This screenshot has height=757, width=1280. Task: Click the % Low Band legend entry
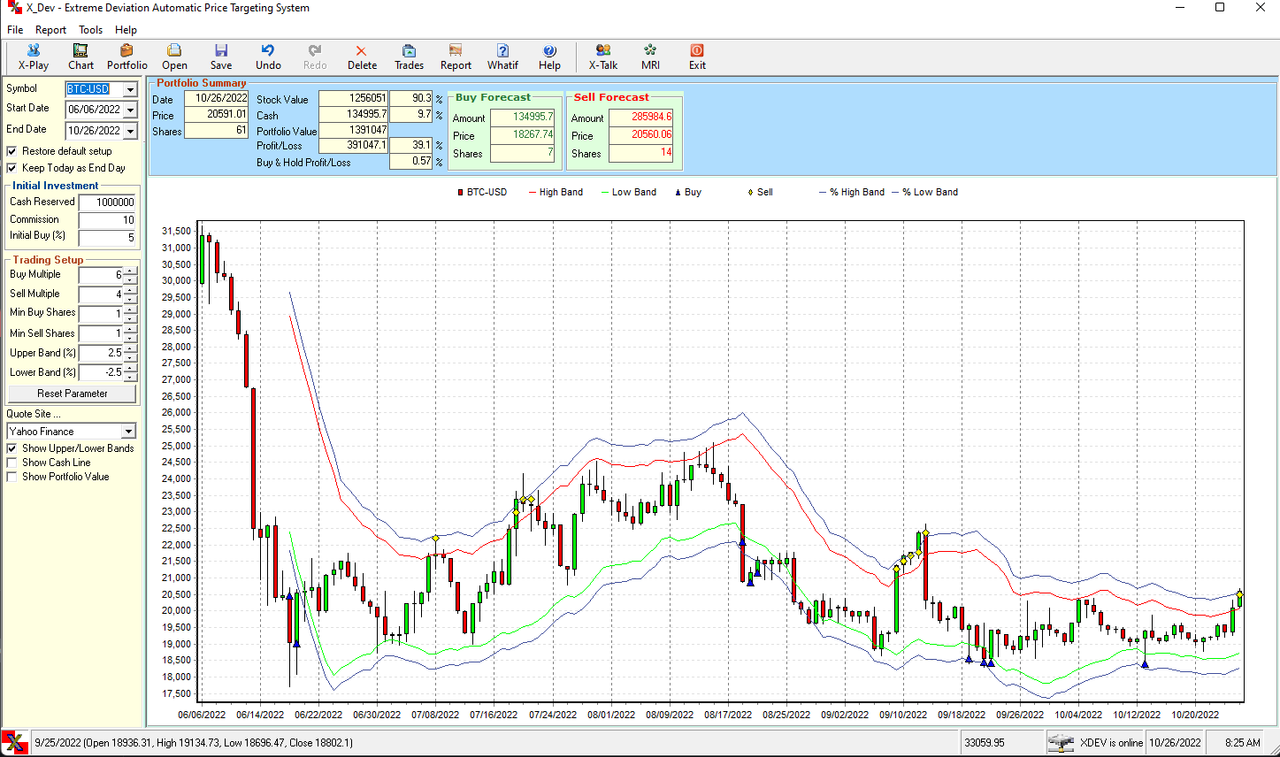(x=925, y=192)
